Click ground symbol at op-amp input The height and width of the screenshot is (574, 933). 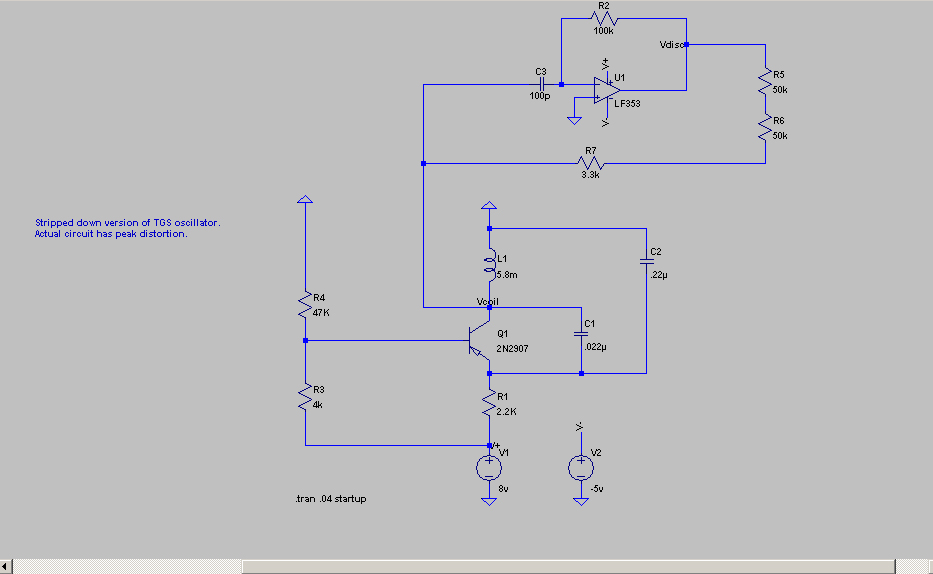[x=574, y=120]
